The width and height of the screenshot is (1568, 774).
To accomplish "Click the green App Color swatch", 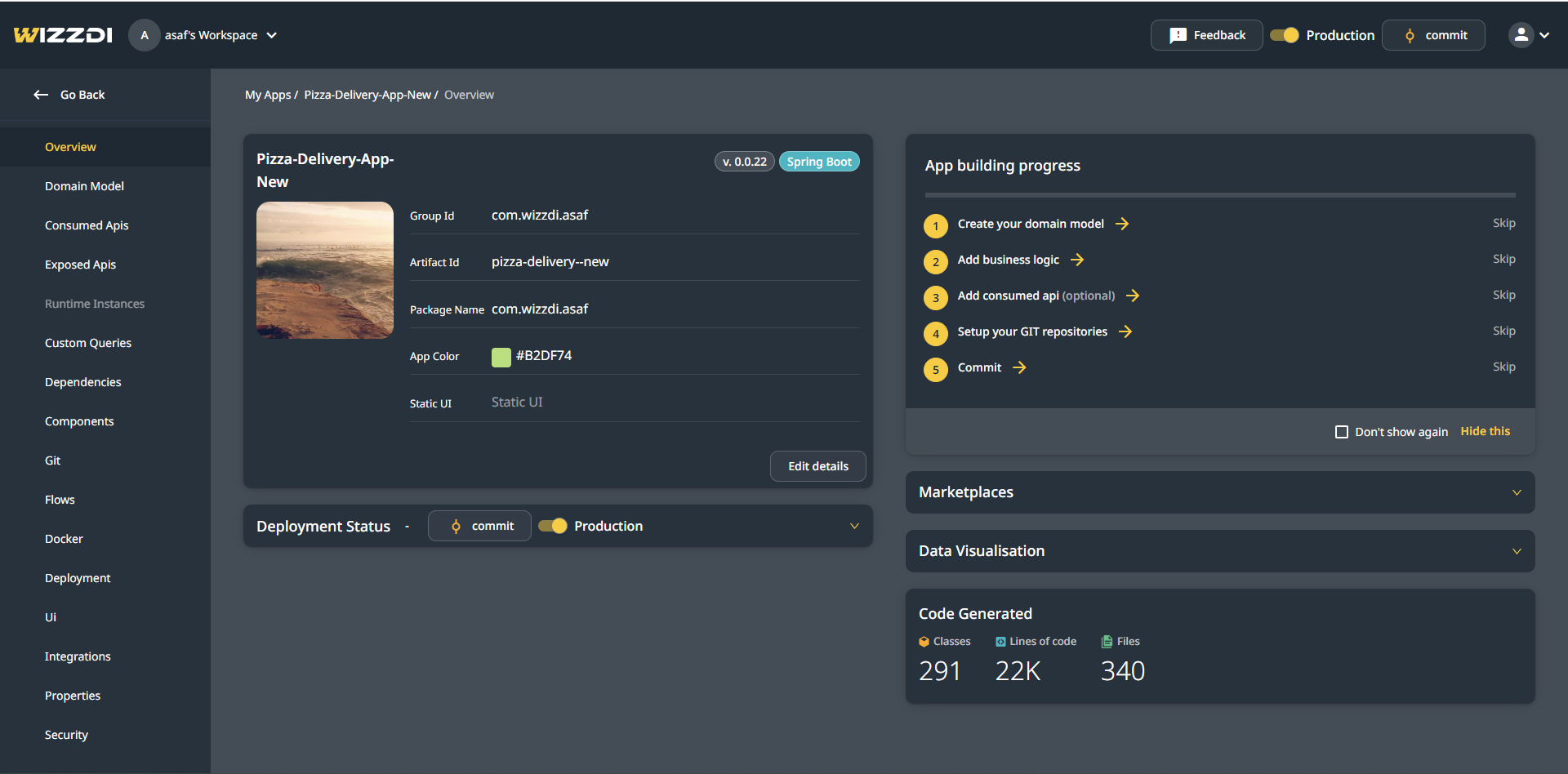I will pyautogui.click(x=501, y=357).
